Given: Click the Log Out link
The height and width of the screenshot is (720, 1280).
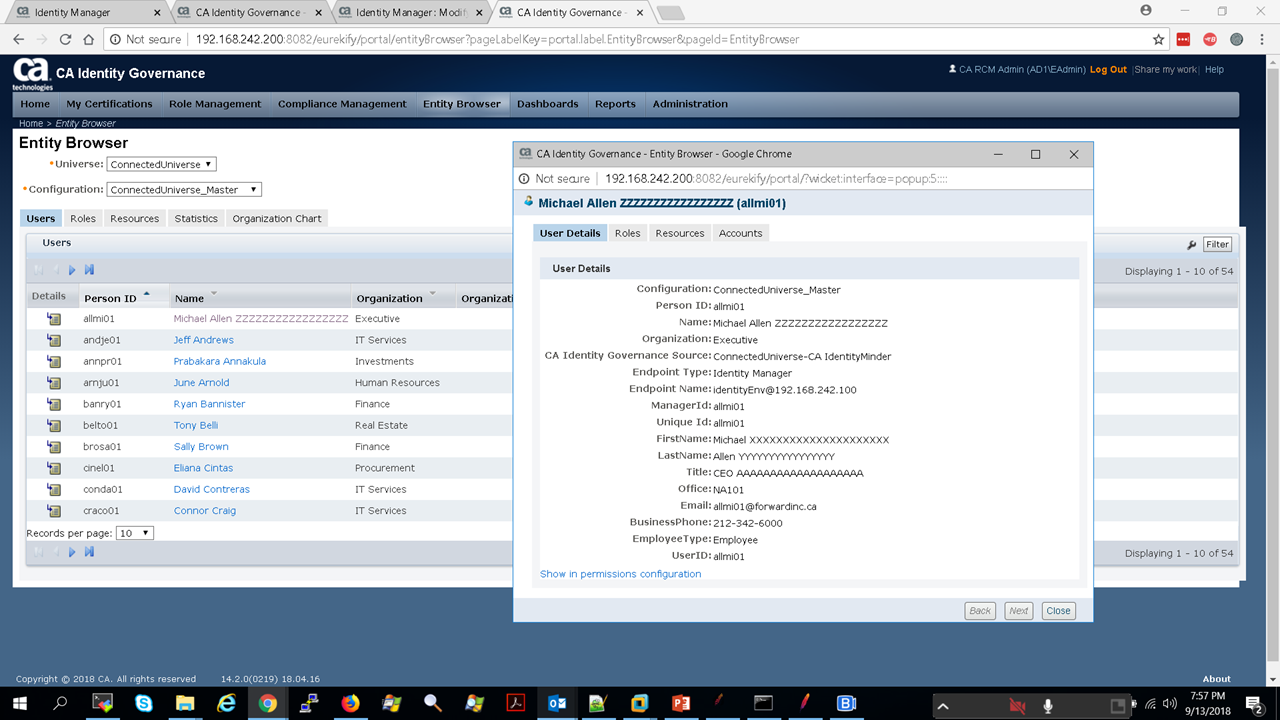Looking at the screenshot, I should tap(1108, 70).
